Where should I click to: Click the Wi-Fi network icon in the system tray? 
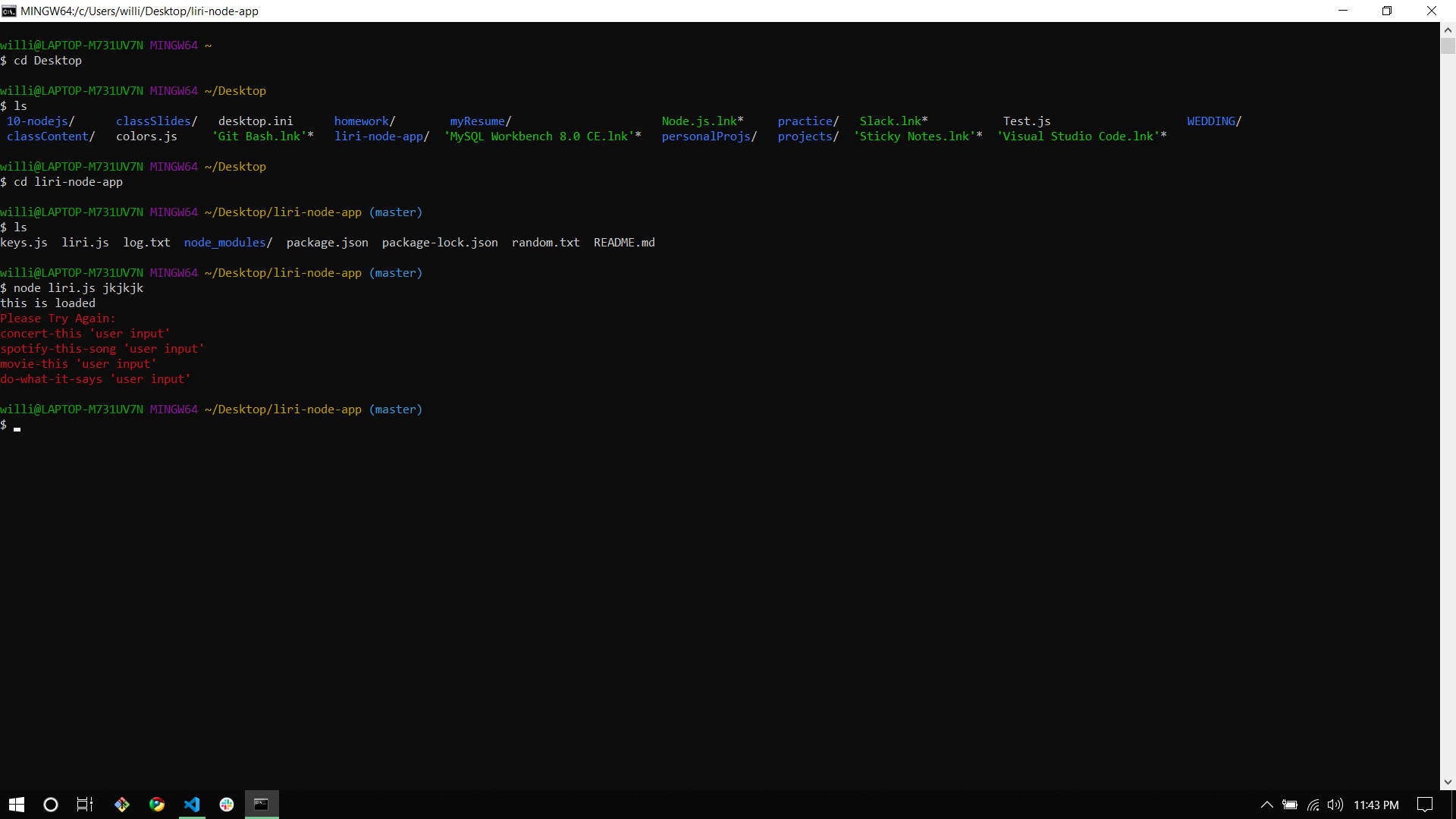1313,805
